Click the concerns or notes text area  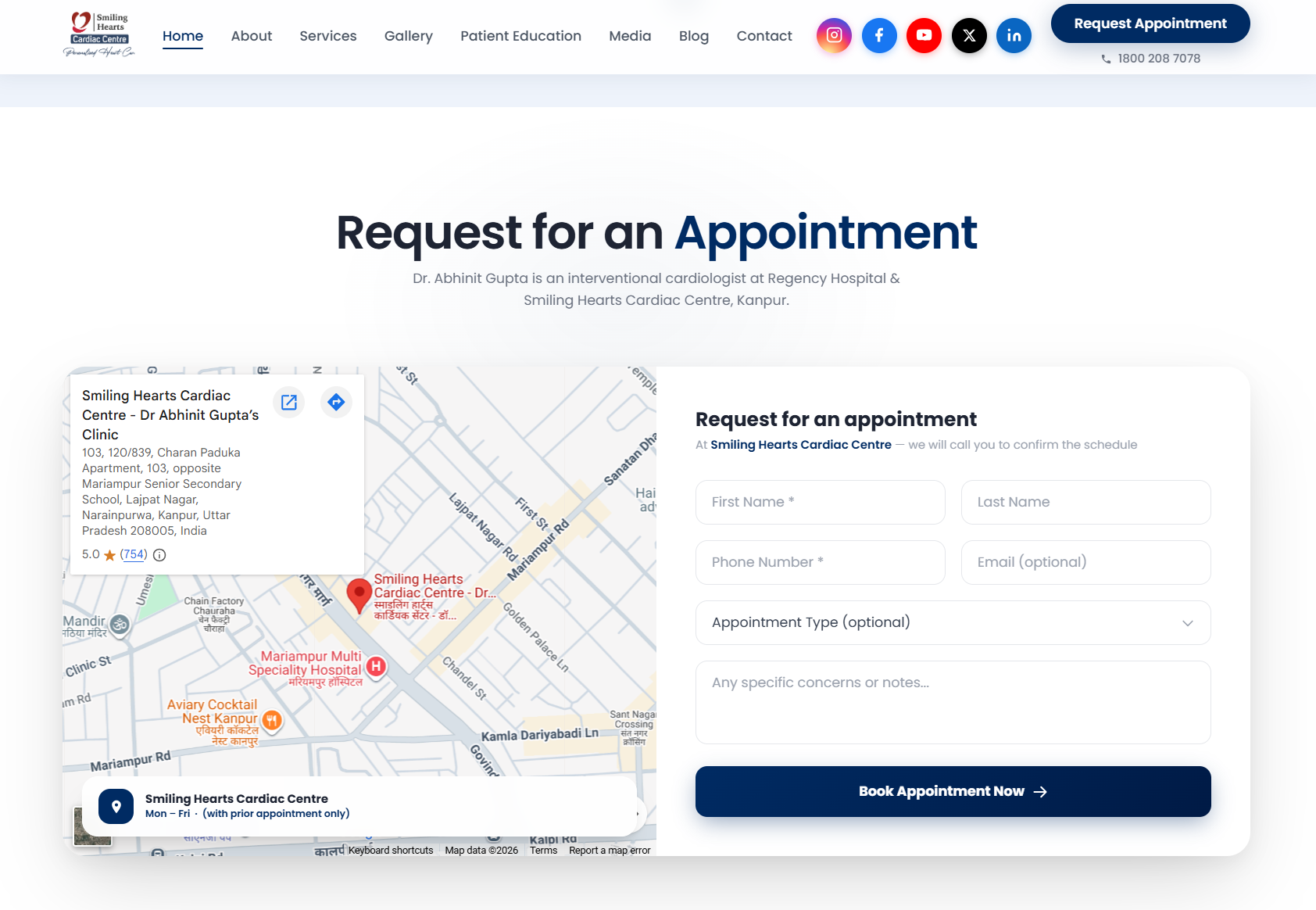tap(953, 702)
